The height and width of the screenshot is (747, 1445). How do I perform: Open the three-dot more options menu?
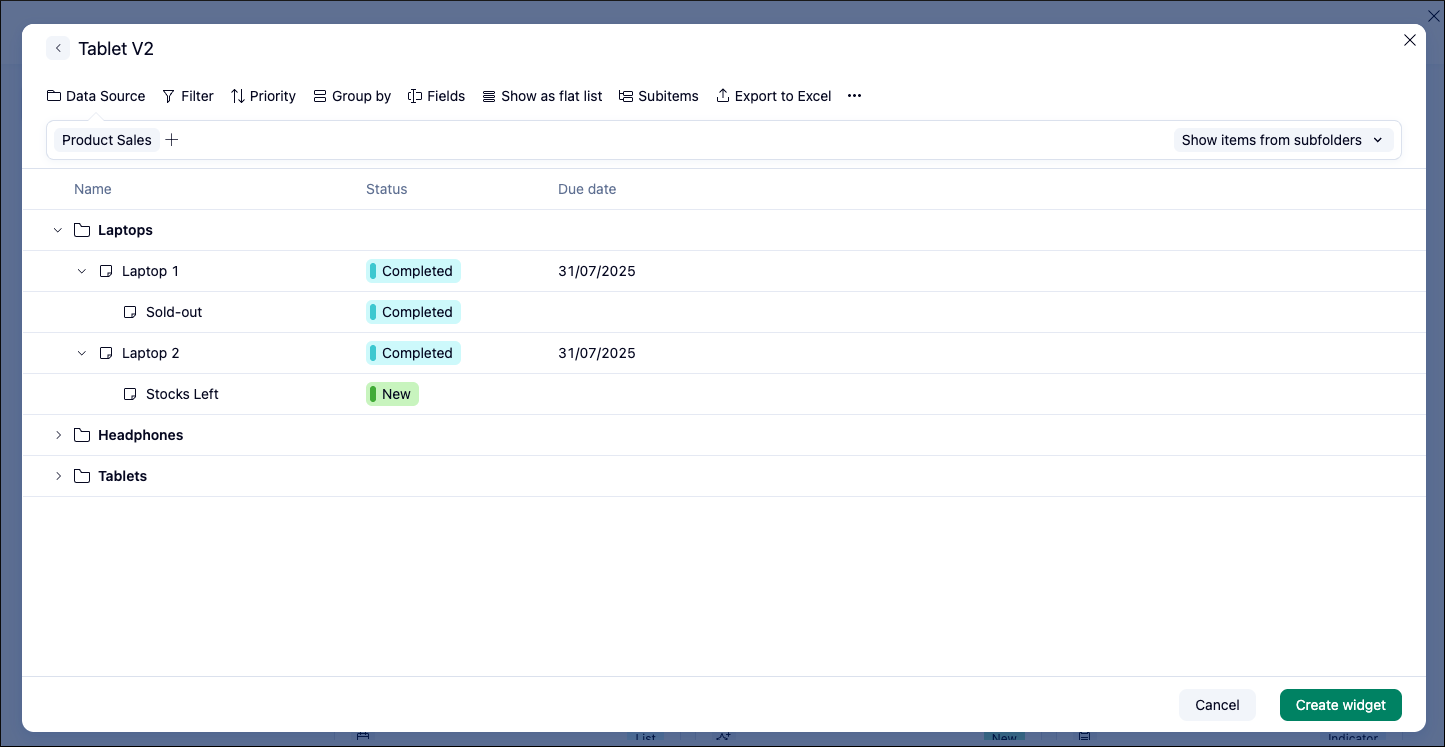[854, 96]
